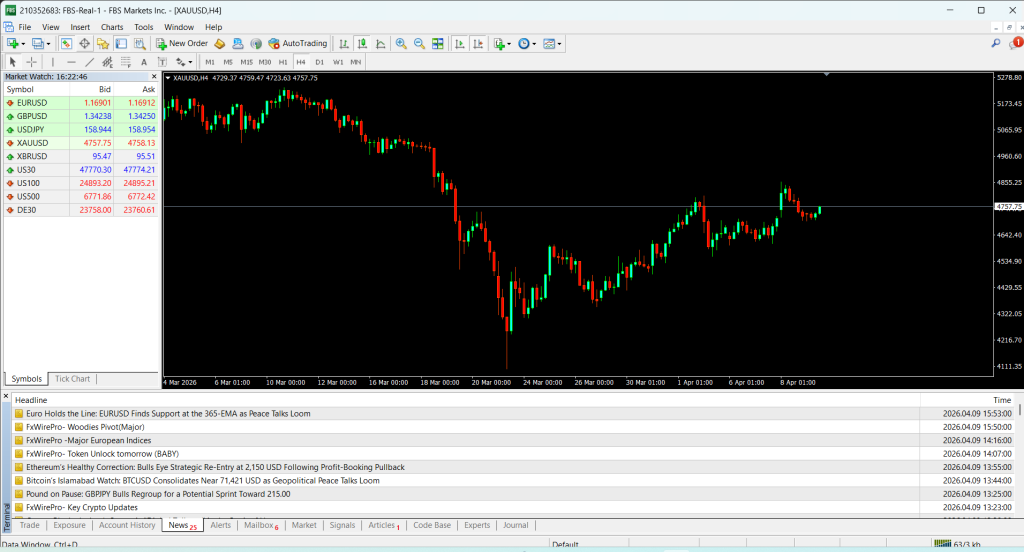This screenshot has width=1024, height=552.
Task: Switch chart to the D1 timeframe
Action: 320,62
